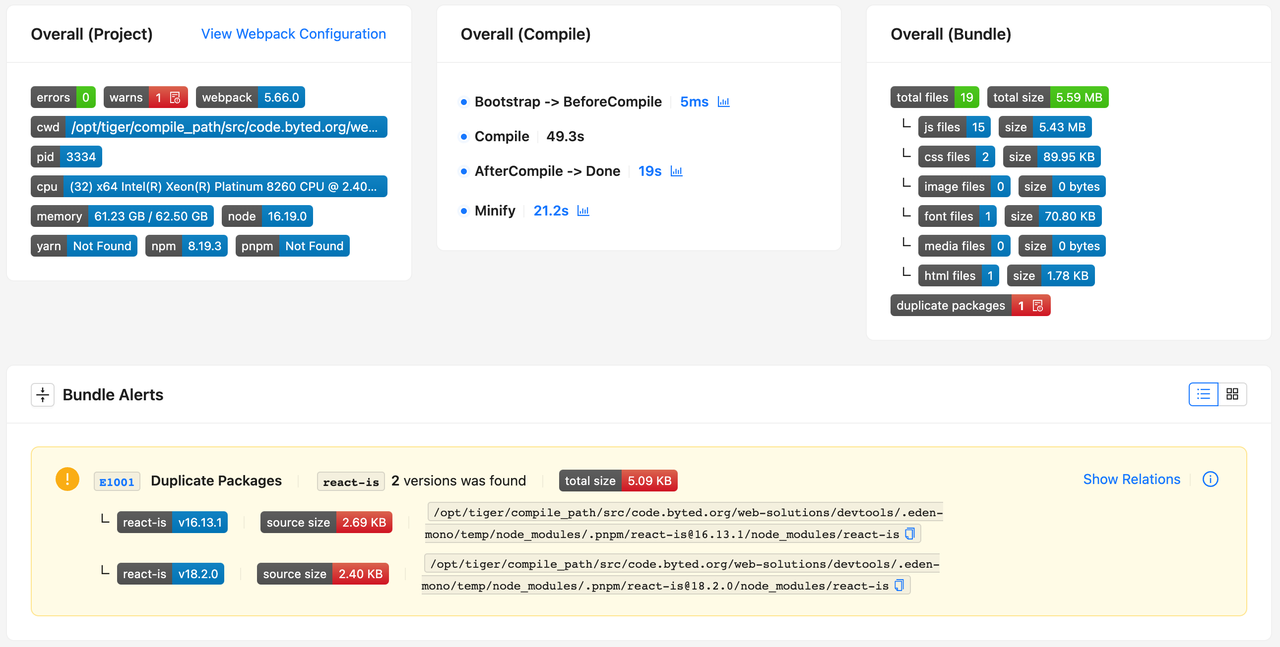The width and height of the screenshot is (1280, 647).
Task: Click the js files 15 badge
Action: pyautogui.click(x=954, y=127)
